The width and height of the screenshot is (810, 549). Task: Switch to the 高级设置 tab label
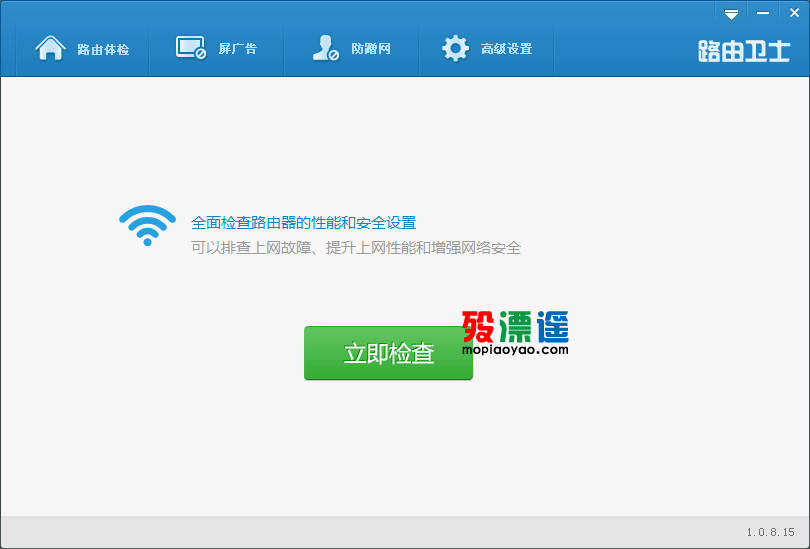506,49
